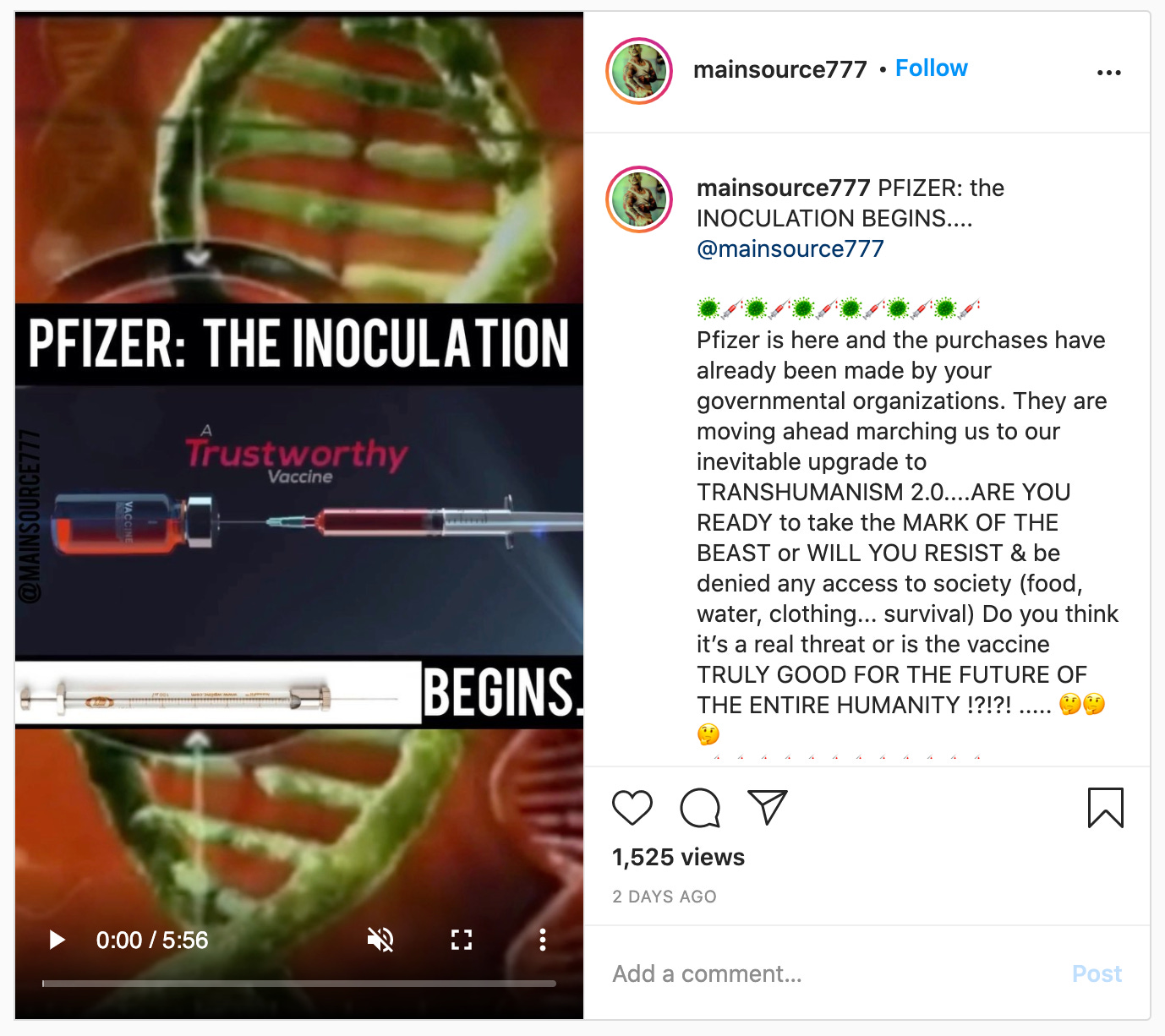Open mainsource777 profile from header username
Image resolution: width=1165 pixels, height=1036 pixels.
click(779, 69)
